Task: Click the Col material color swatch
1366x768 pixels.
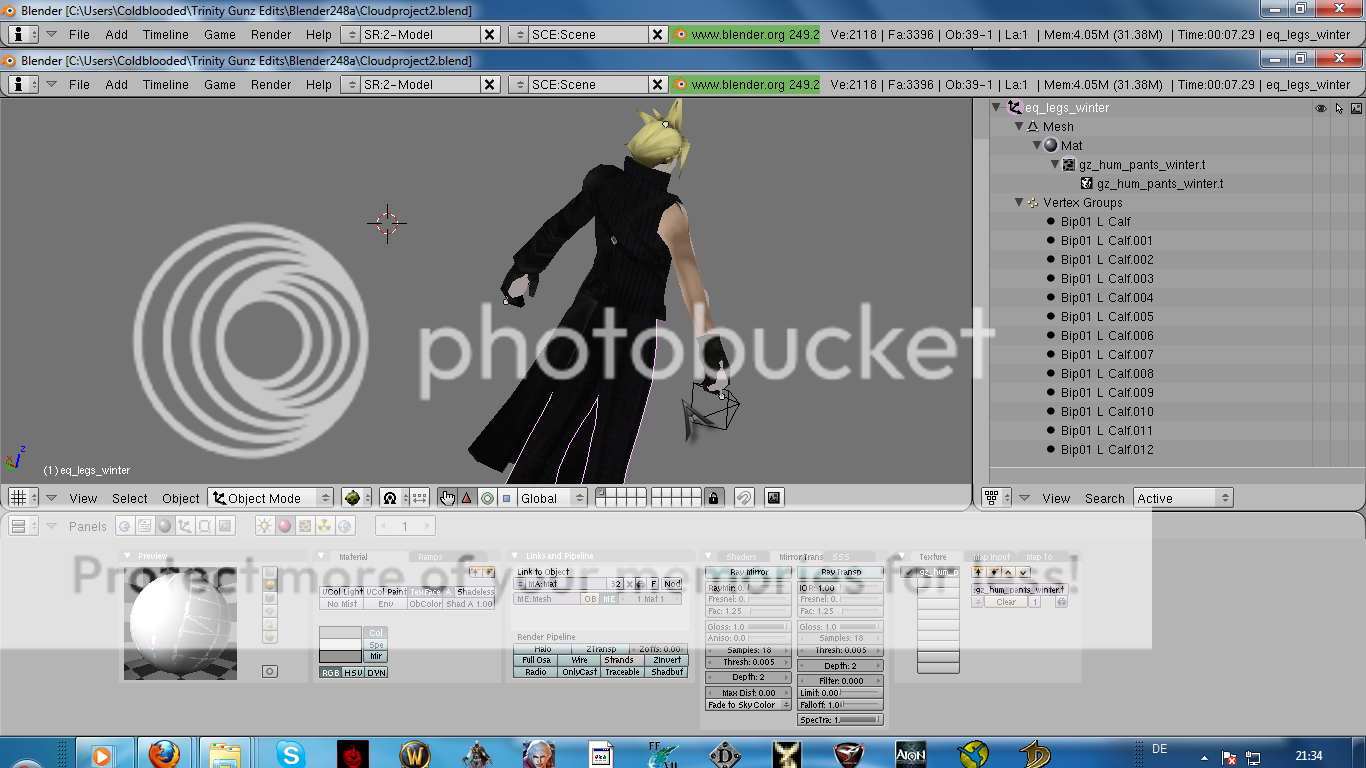Action: point(340,633)
